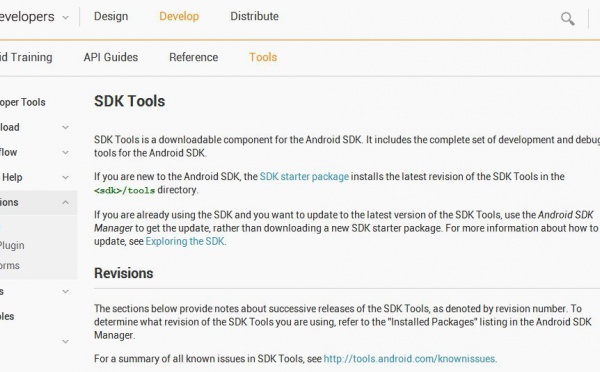Screen dimensions: 600x372
Task: Expand the bottom-most sidebar chevron
Action: coord(65,341)
